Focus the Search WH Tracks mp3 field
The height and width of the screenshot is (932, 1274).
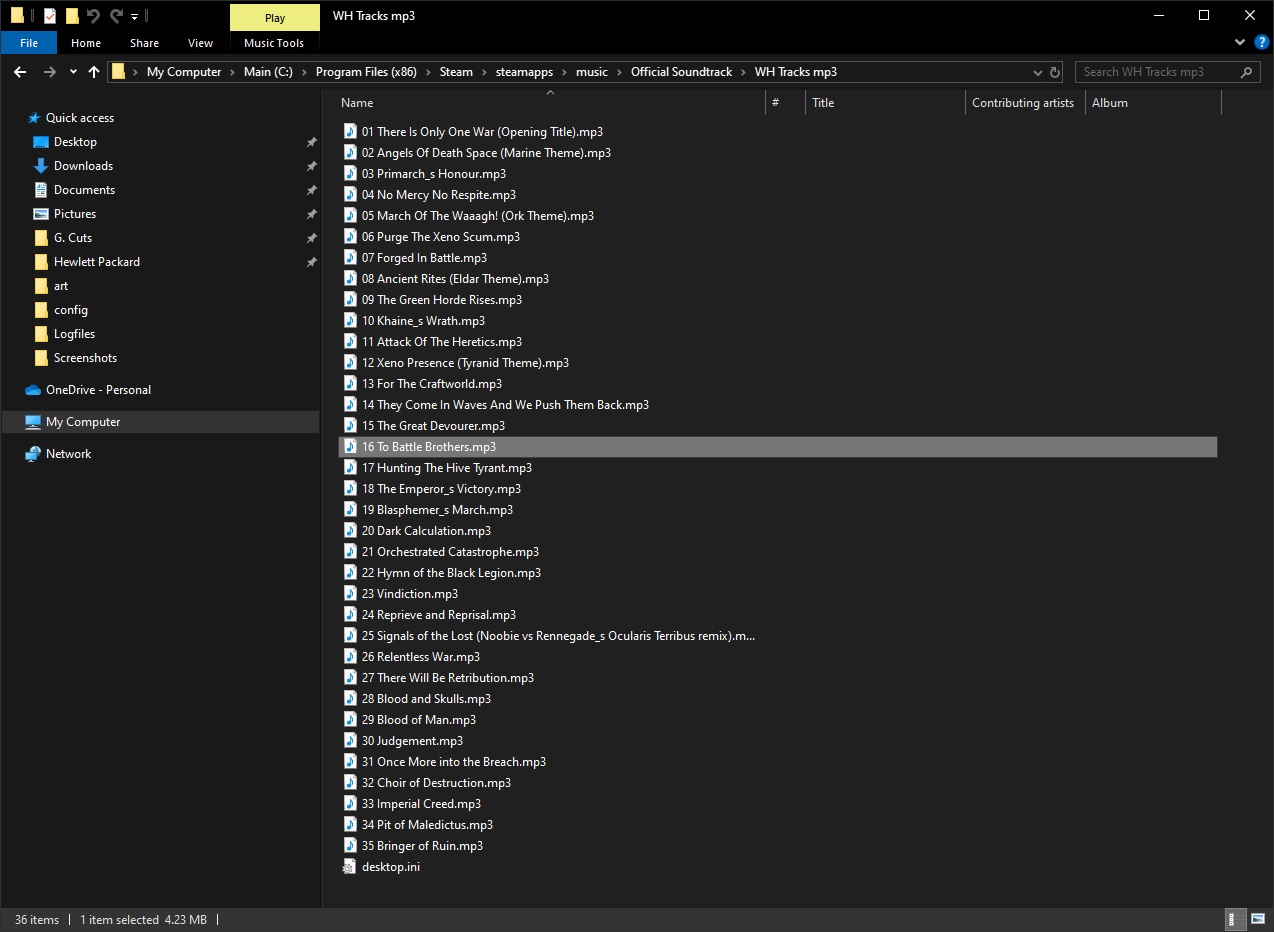[x=1167, y=72]
